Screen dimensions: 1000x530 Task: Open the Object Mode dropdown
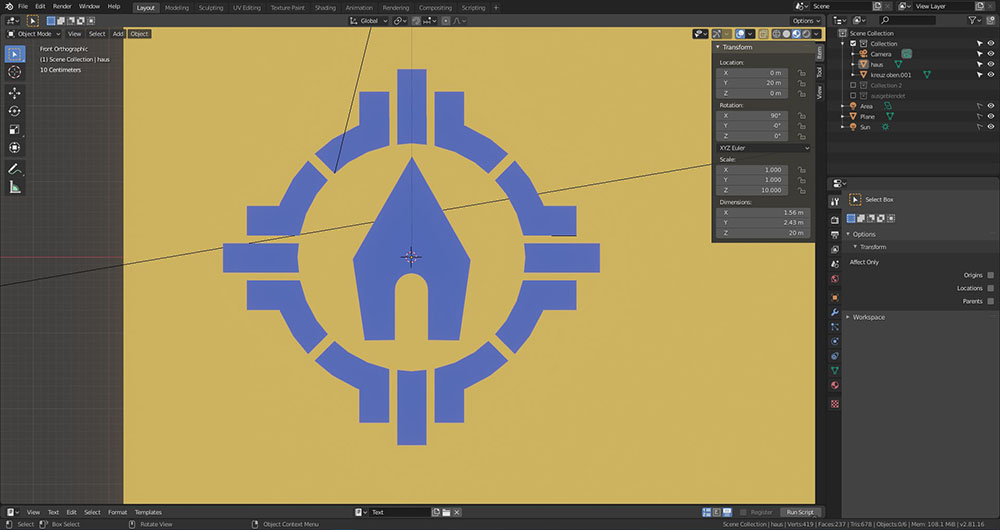click(36, 34)
